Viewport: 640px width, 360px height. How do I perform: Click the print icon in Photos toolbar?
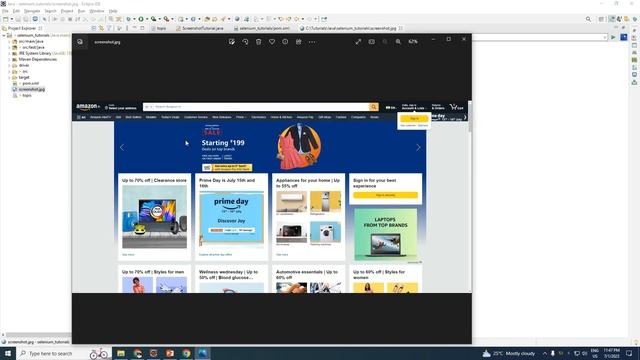point(298,42)
